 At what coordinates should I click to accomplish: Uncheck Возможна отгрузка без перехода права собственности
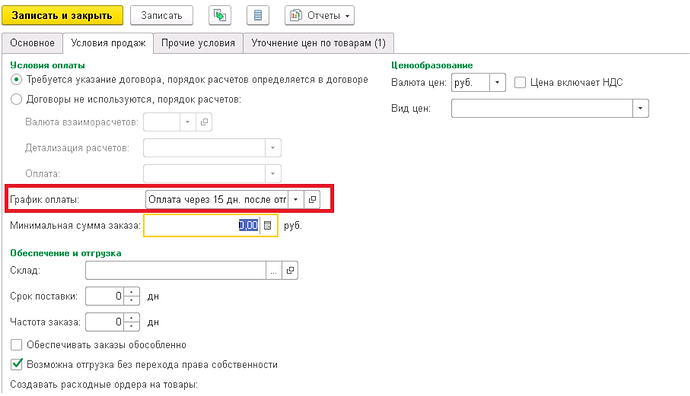point(16,364)
